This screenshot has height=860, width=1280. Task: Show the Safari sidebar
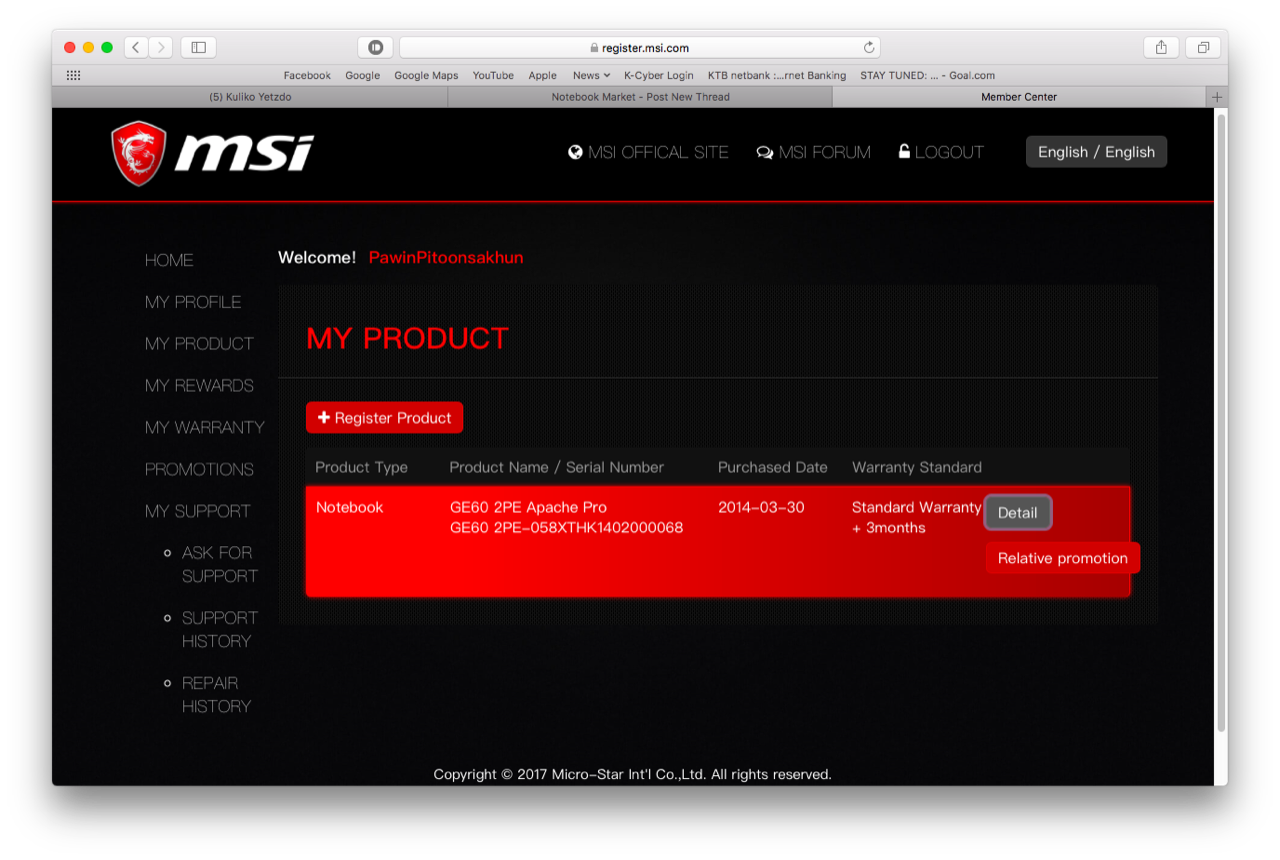(x=198, y=47)
